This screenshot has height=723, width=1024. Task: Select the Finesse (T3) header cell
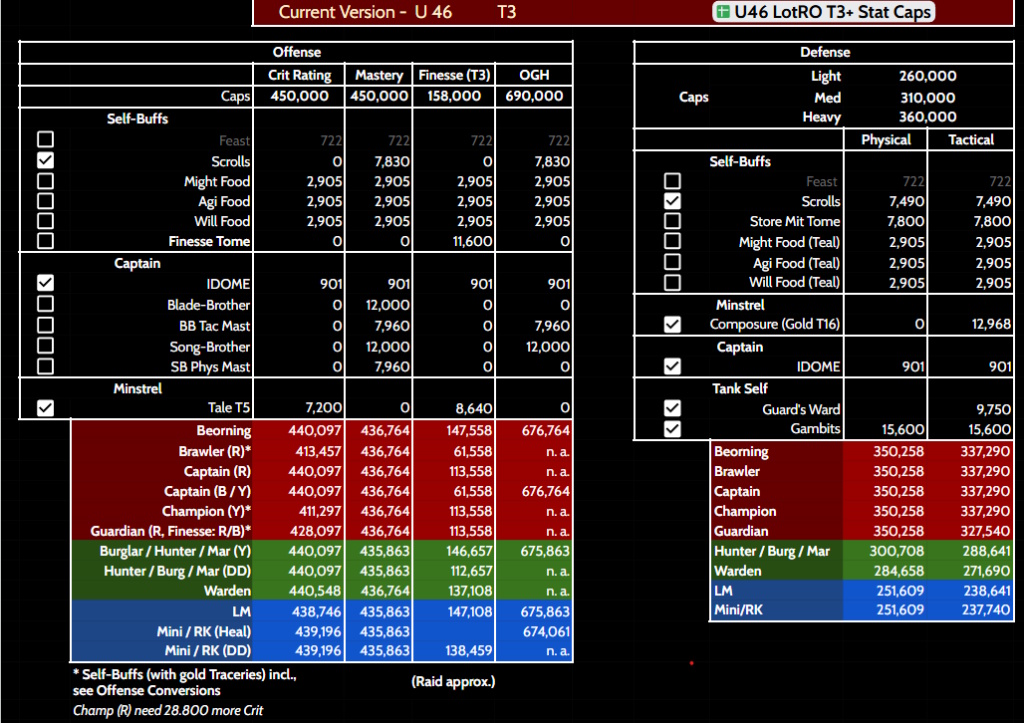[453, 75]
